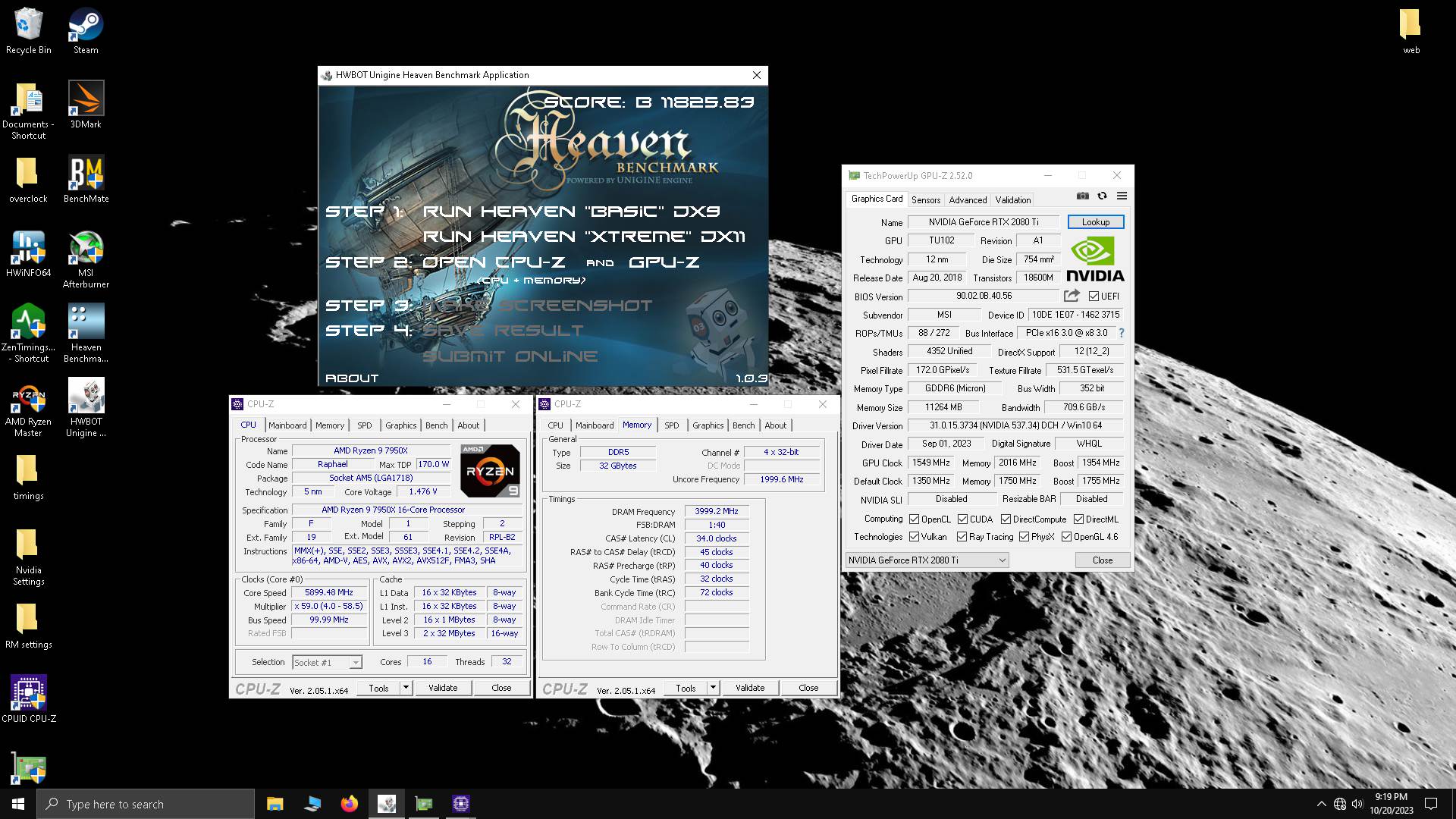Open File Explorer from the taskbar
This screenshot has height=819, width=1456.
[275, 804]
